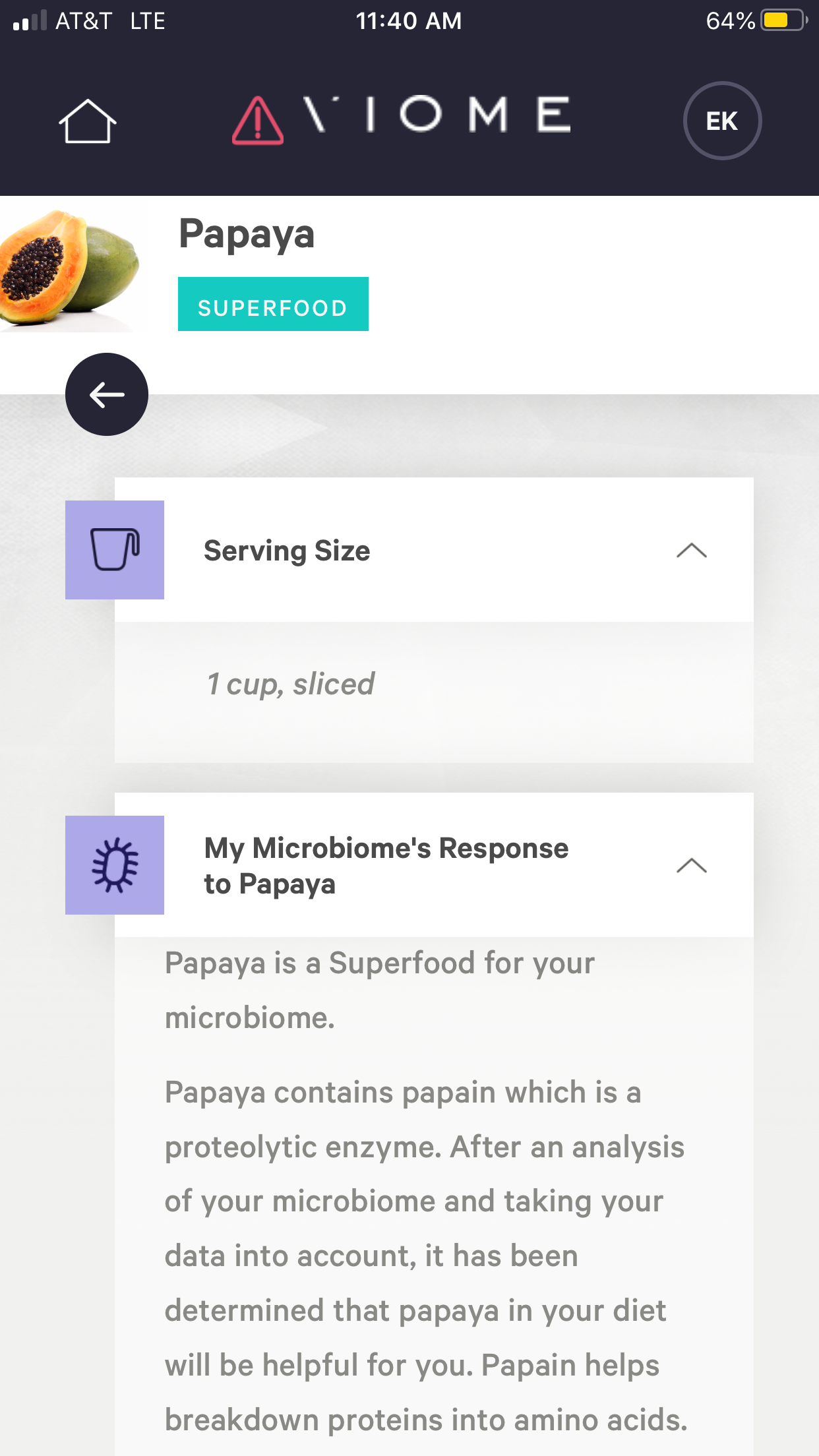The image size is (819, 1456).
Task: Tap the "Papaya is a Superfood" sentence
Action: pos(379,990)
